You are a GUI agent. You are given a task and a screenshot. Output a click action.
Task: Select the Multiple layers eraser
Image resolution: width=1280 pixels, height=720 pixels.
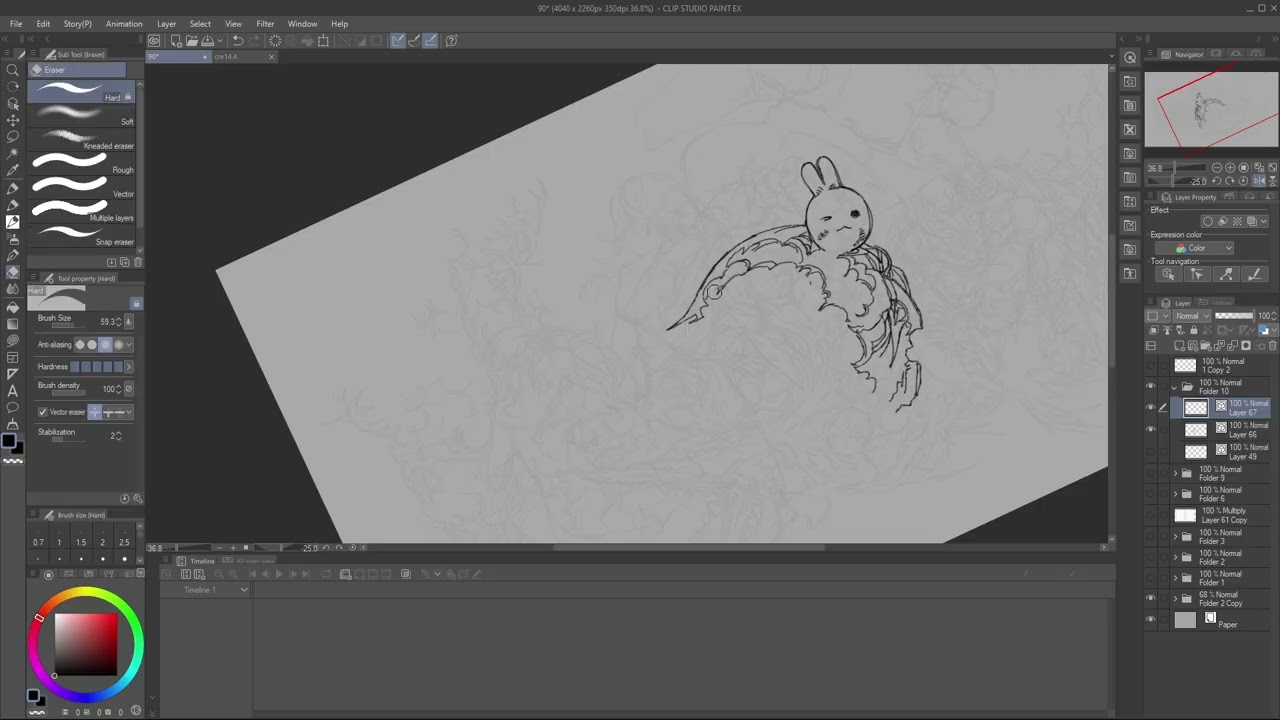(82, 210)
